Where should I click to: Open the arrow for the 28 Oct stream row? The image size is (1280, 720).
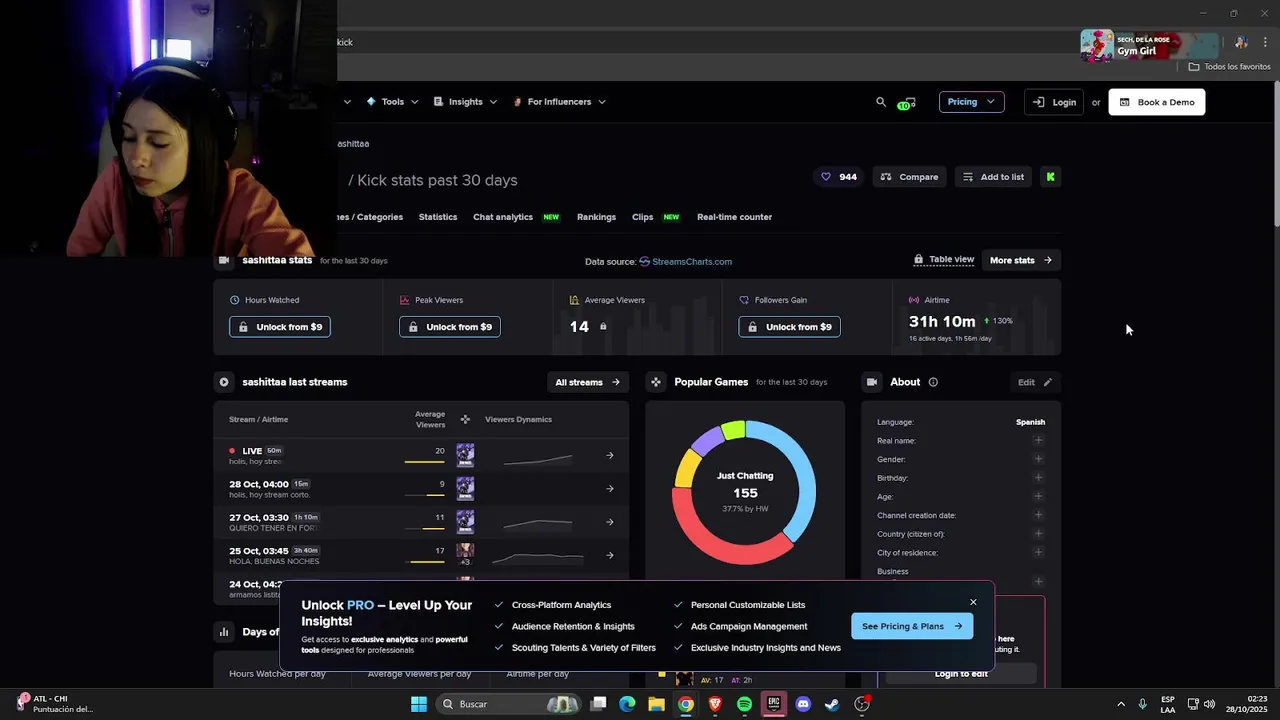(610, 488)
